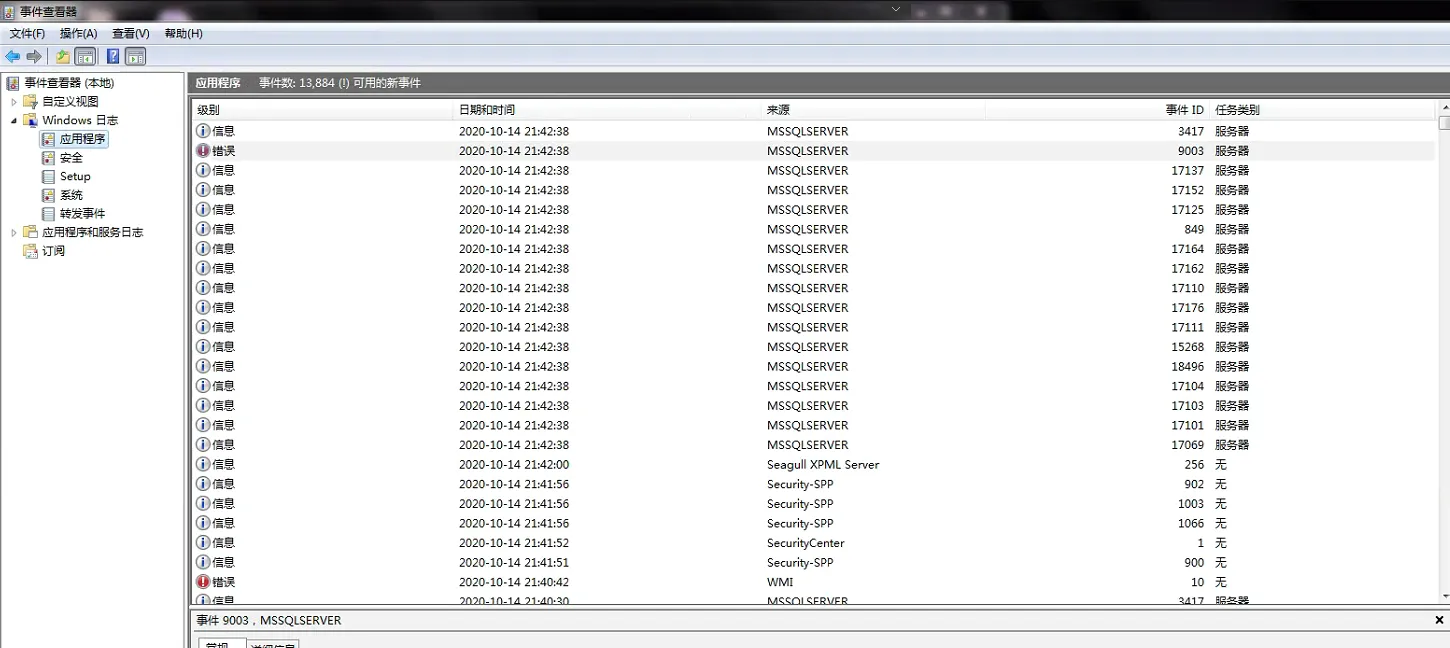This screenshot has width=1450, height=648.
Task: Collapse the Windows 日志 tree node
Action: point(14,120)
